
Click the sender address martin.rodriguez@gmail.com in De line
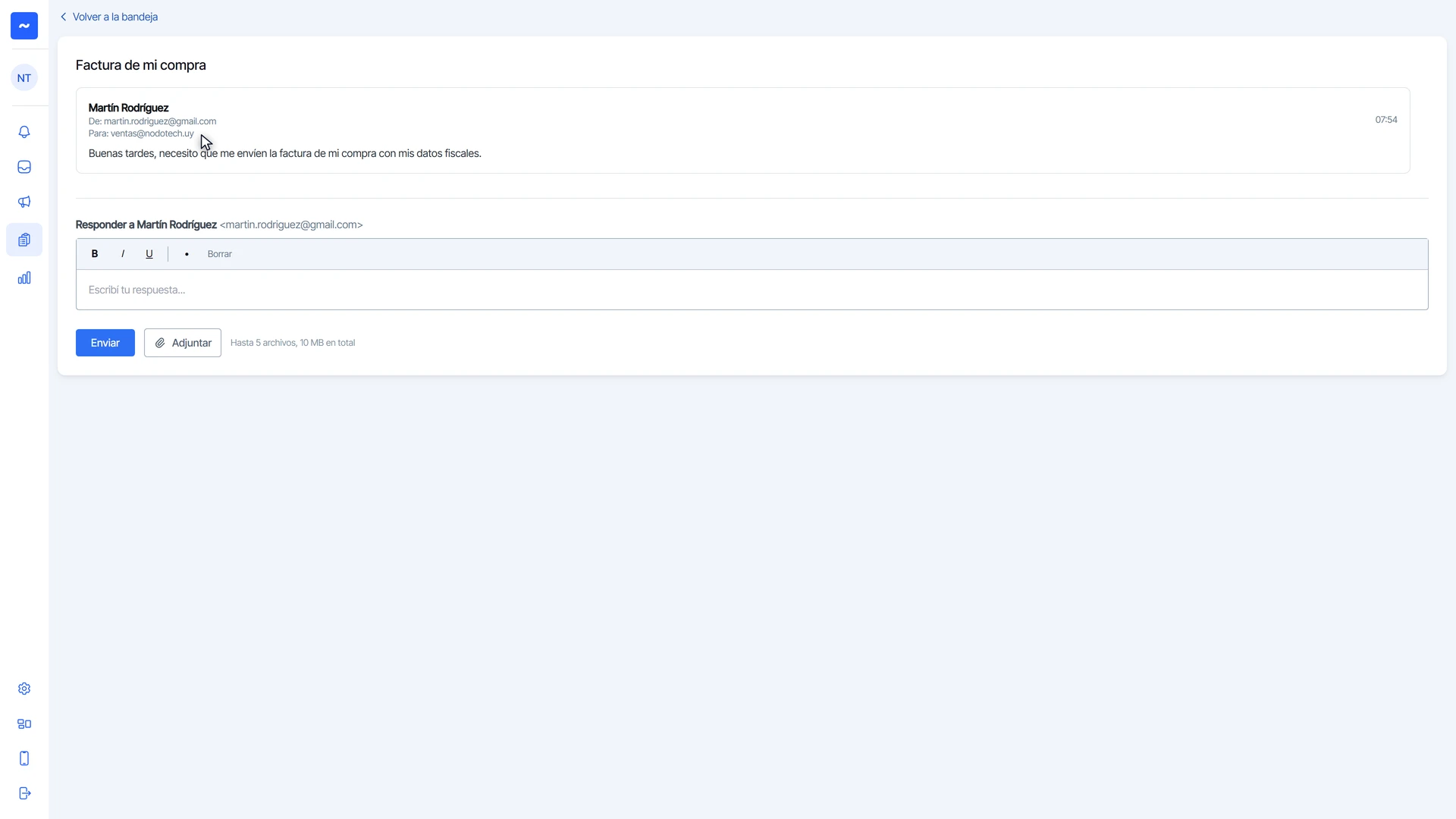tap(160, 121)
